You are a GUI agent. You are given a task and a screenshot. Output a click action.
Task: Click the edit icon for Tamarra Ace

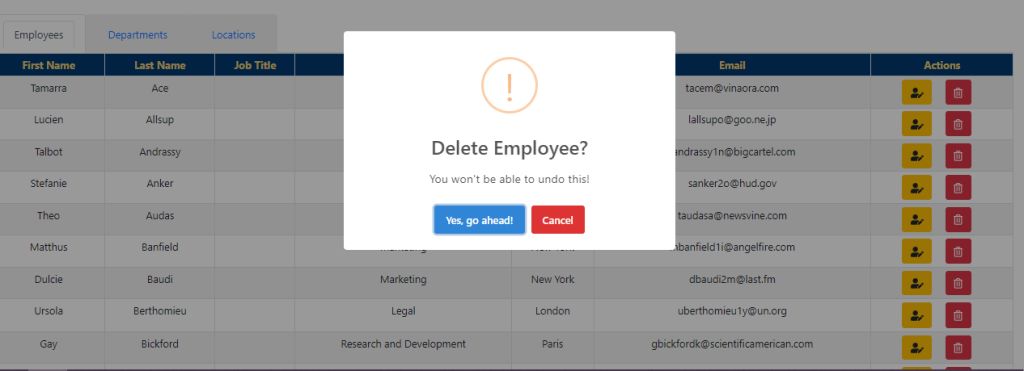click(x=916, y=93)
